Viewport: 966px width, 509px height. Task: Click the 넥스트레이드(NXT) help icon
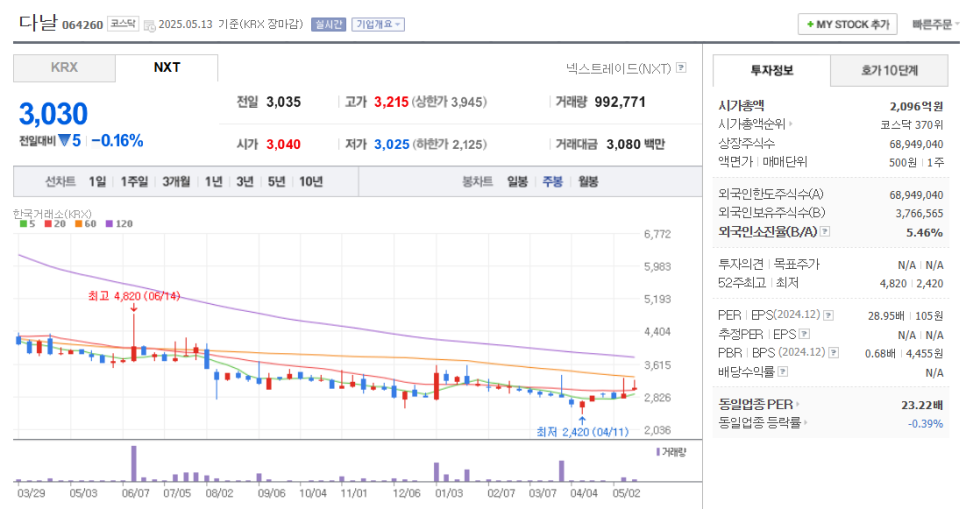tap(681, 68)
